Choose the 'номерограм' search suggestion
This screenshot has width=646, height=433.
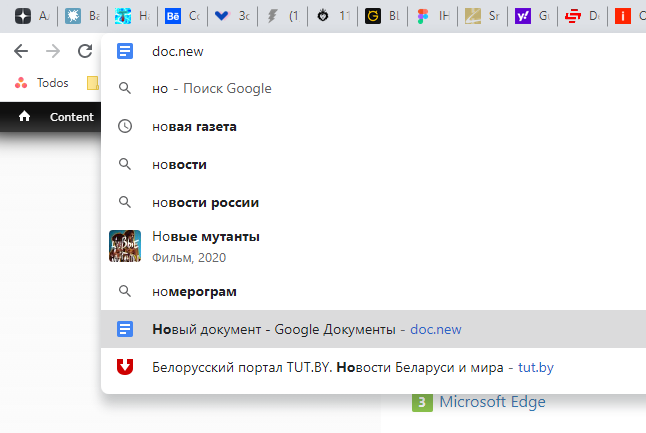(x=373, y=291)
